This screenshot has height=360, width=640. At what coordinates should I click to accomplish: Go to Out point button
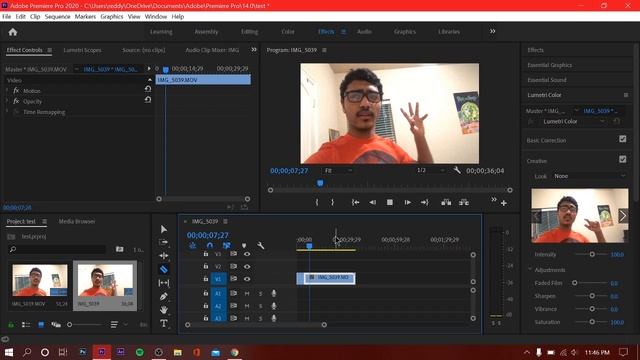pos(424,202)
